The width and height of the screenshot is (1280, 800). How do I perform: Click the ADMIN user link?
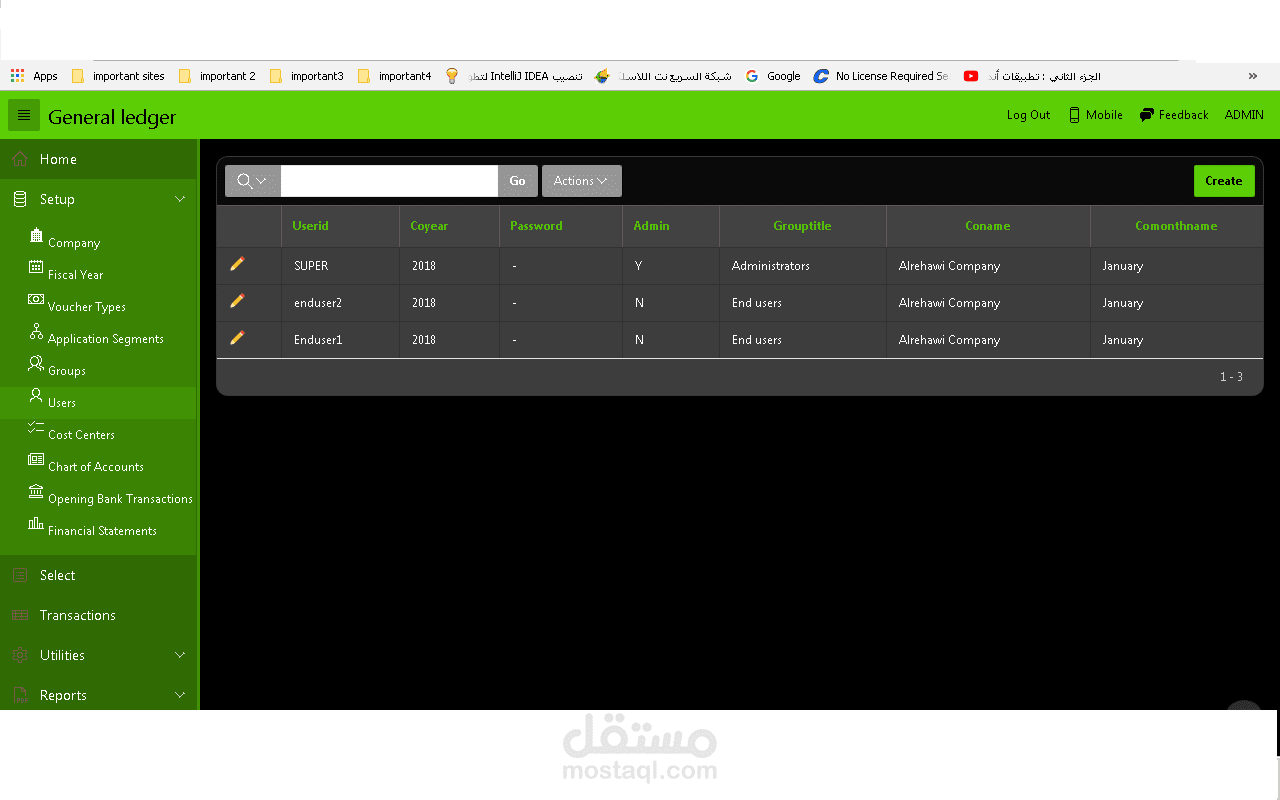tap(1244, 115)
